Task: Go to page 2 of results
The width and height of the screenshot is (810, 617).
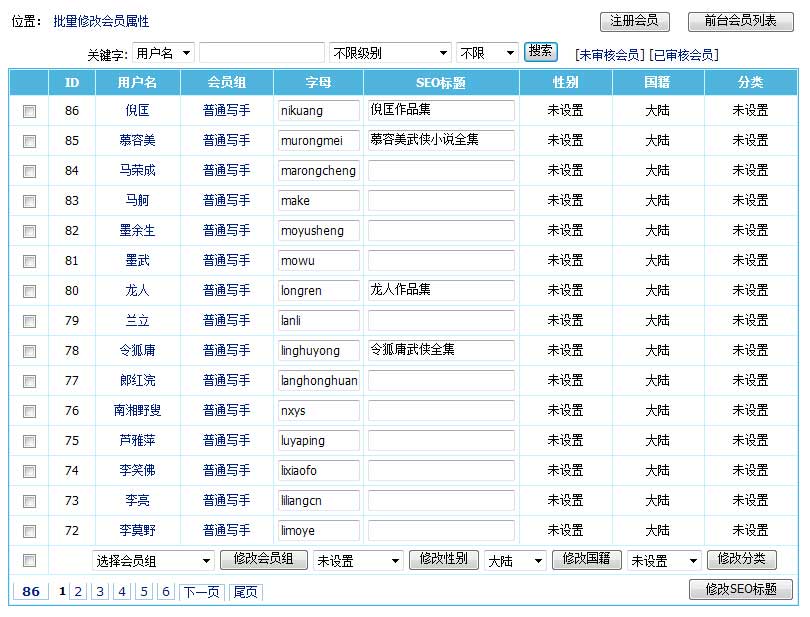Action: point(79,592)
